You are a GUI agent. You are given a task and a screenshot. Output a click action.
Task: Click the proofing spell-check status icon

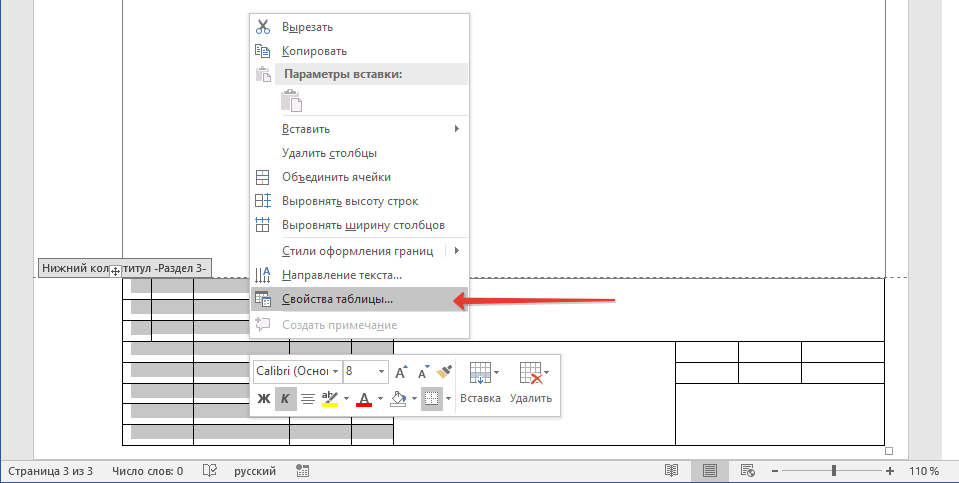(x=210, y=471)
